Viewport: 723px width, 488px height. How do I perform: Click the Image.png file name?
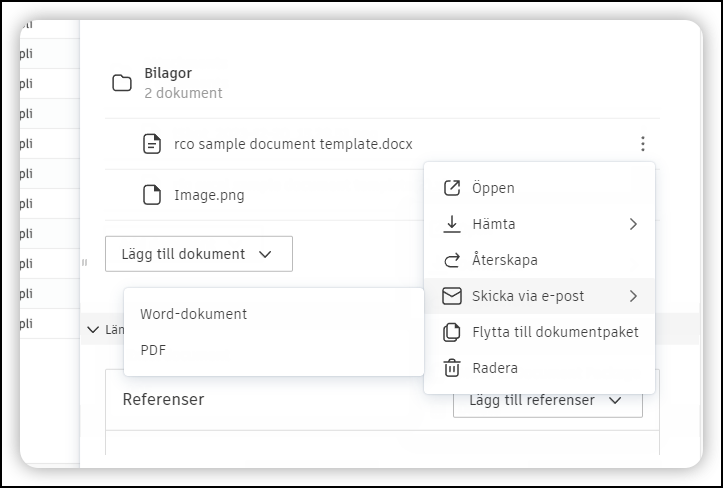point(209,195)
